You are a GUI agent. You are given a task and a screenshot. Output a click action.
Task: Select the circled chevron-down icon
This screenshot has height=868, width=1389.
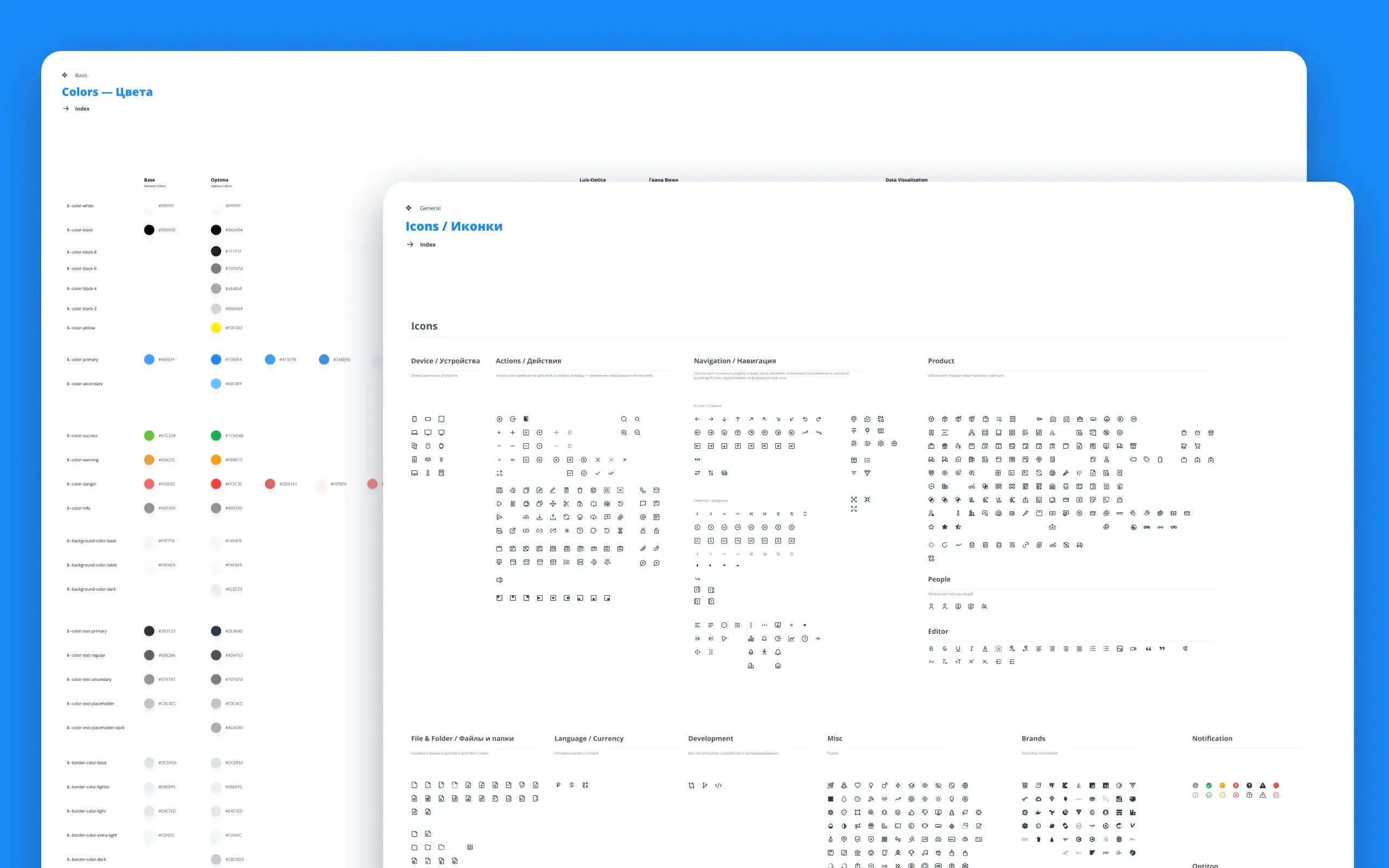click(724, 527)
